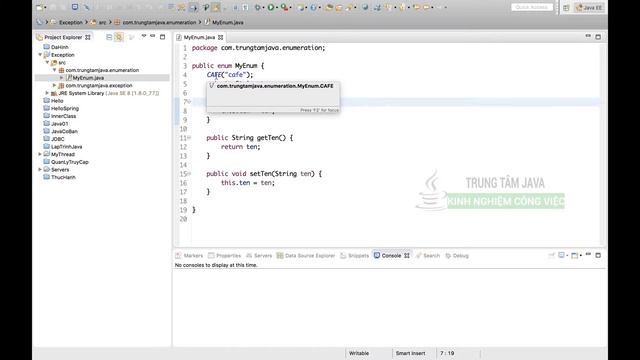Image resolution: width=640 pixels, height=360 pixels.
Task: Collapse the Exception project node
Action: pyautogui.click(x=40, y=55)
